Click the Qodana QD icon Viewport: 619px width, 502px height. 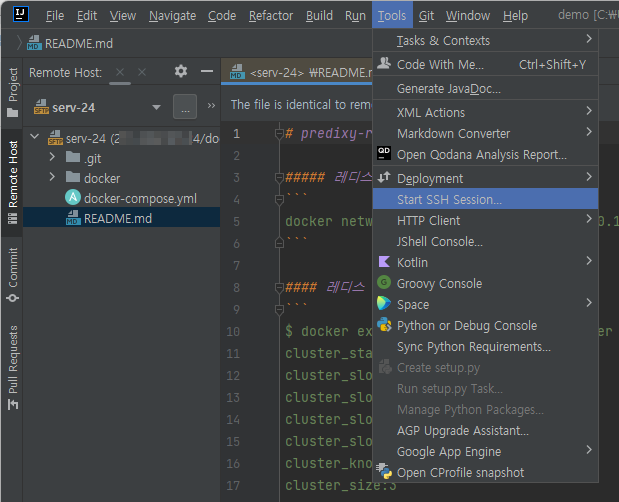384,154
